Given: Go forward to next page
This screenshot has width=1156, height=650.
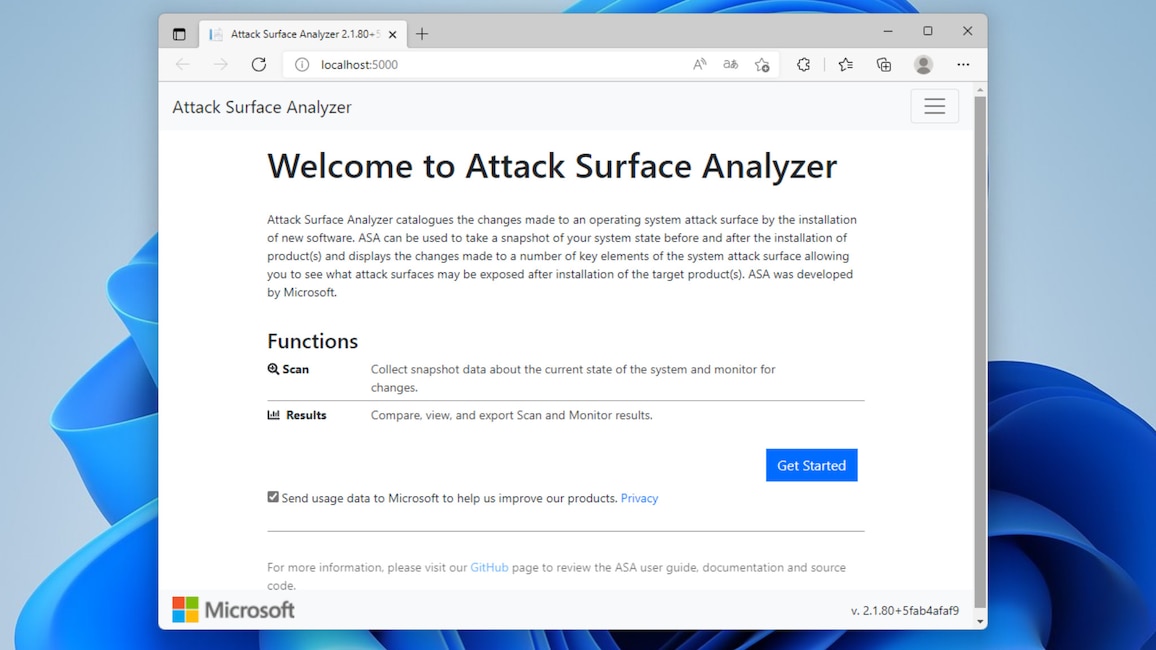Looking at the screenshot, I should (220, 65).
